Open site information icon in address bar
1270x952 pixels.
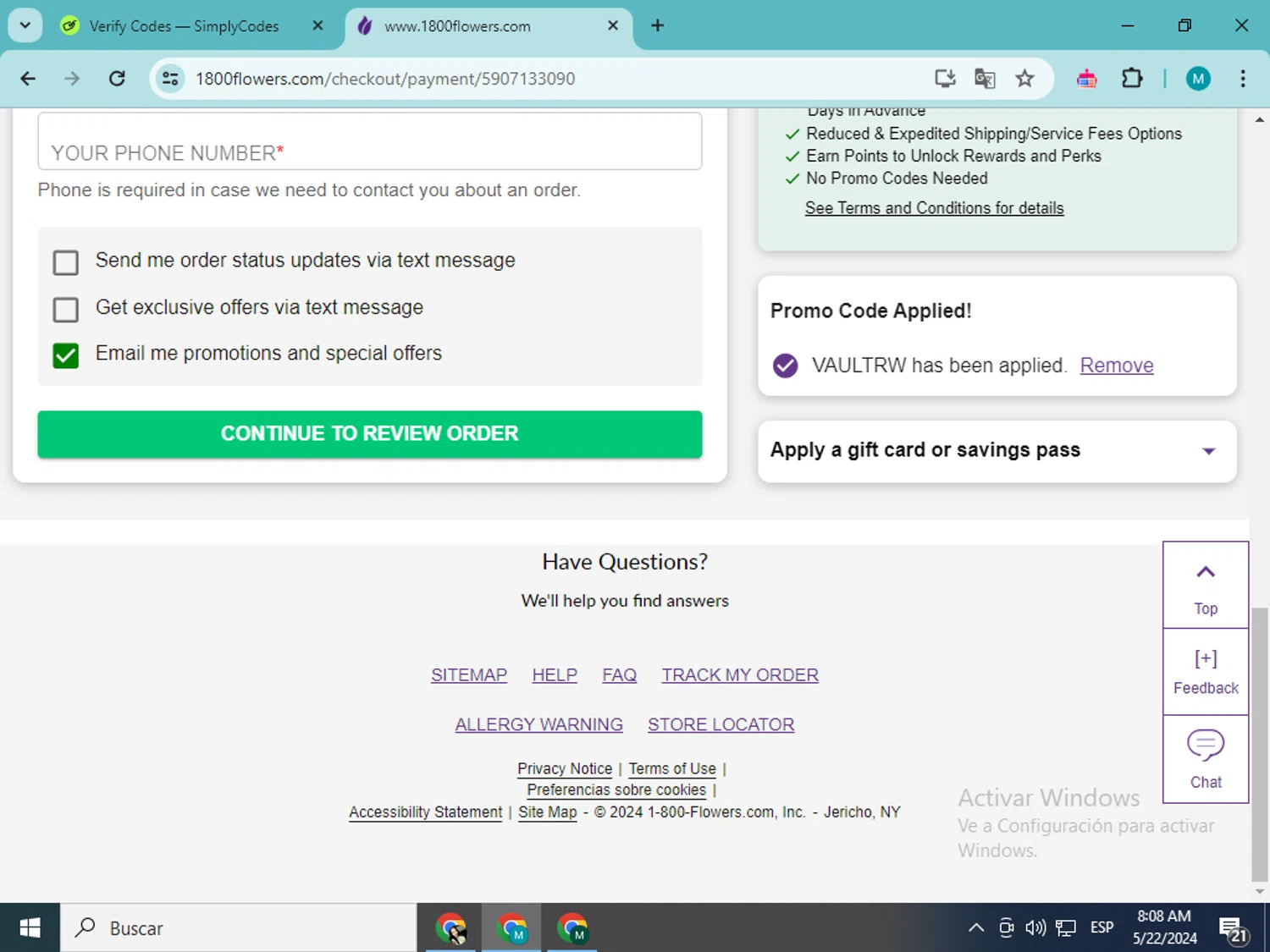click(170, 79)
